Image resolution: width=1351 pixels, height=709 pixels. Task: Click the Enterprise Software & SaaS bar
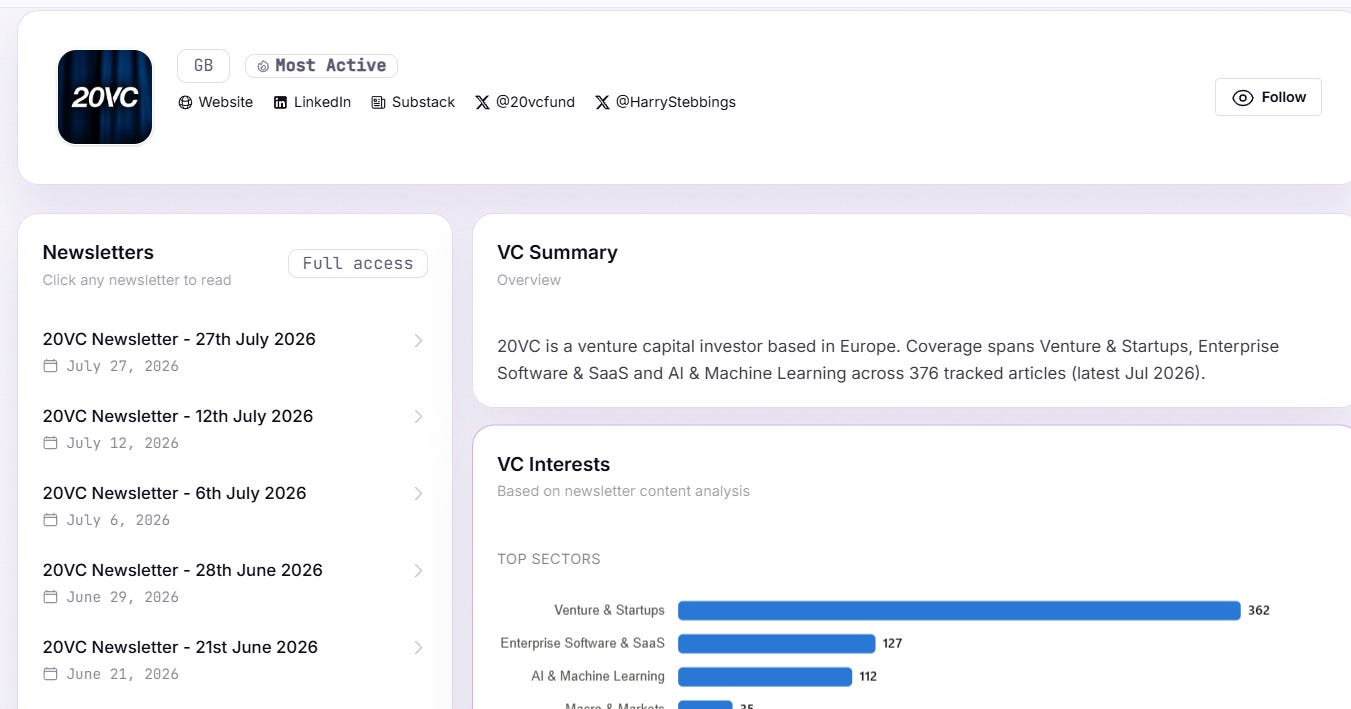(x=777, y=643)
